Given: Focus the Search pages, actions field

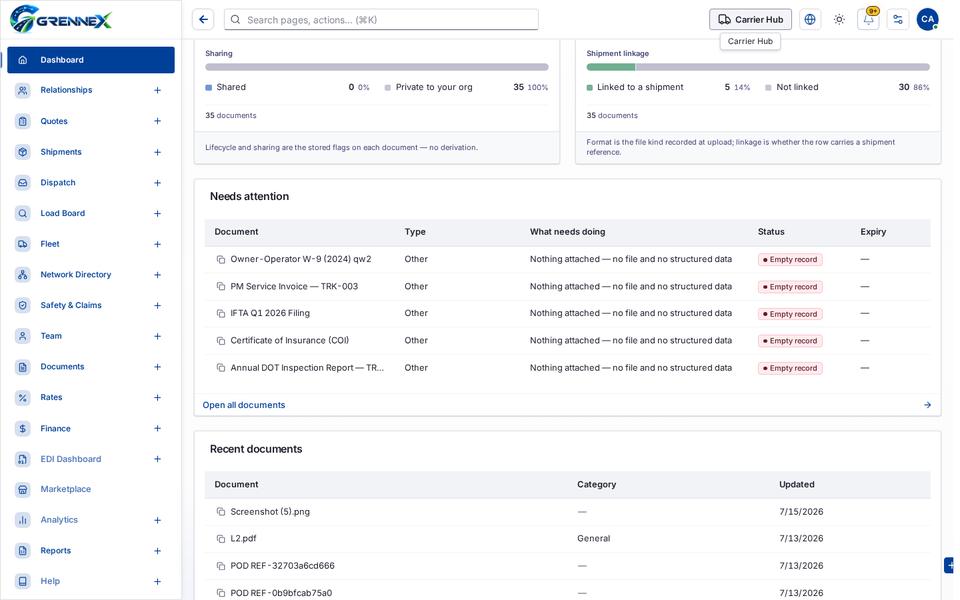Looking at the screenshot, I should click(x=381, y=20).
